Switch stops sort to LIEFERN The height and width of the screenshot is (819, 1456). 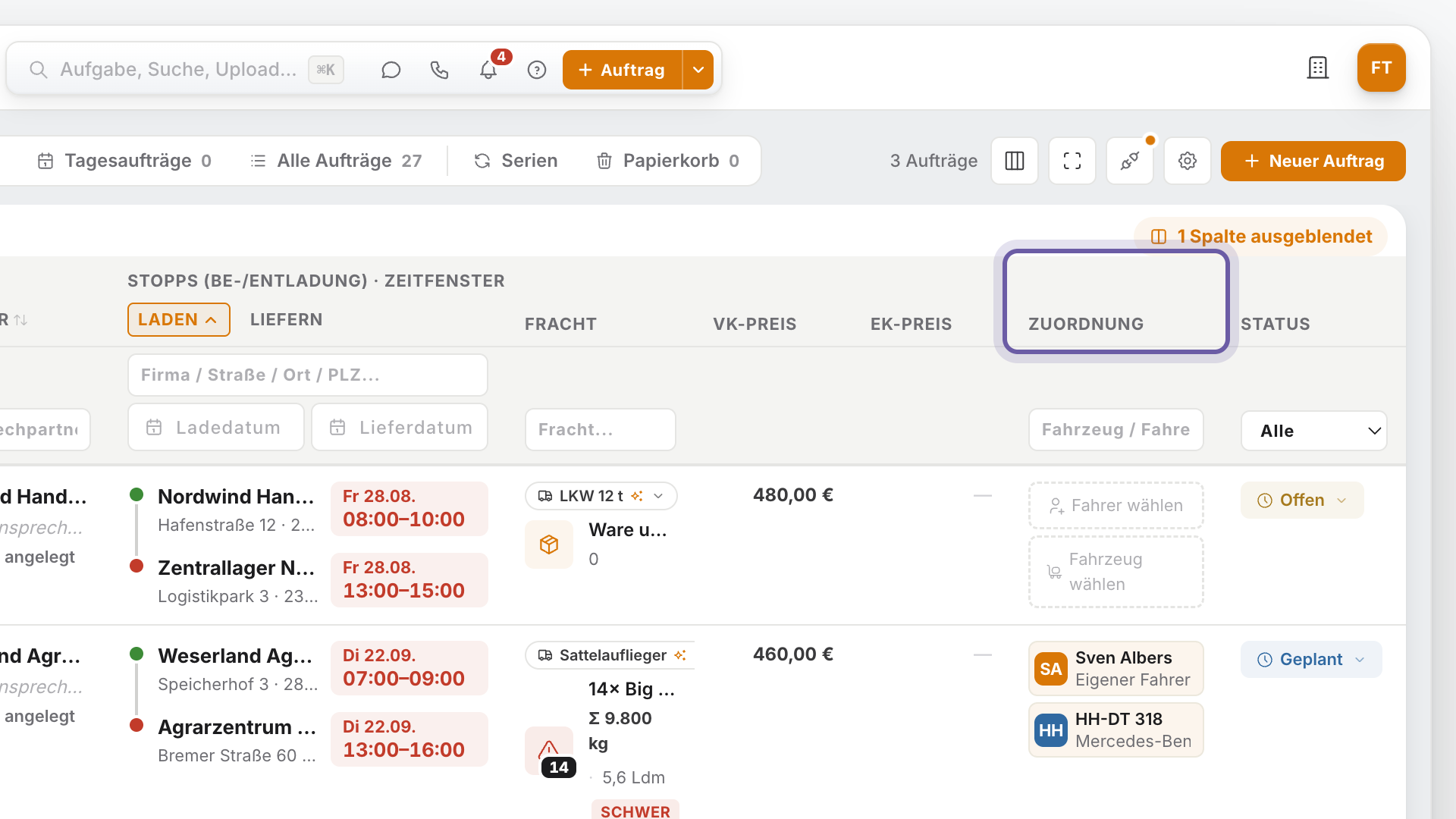(287, 320)
